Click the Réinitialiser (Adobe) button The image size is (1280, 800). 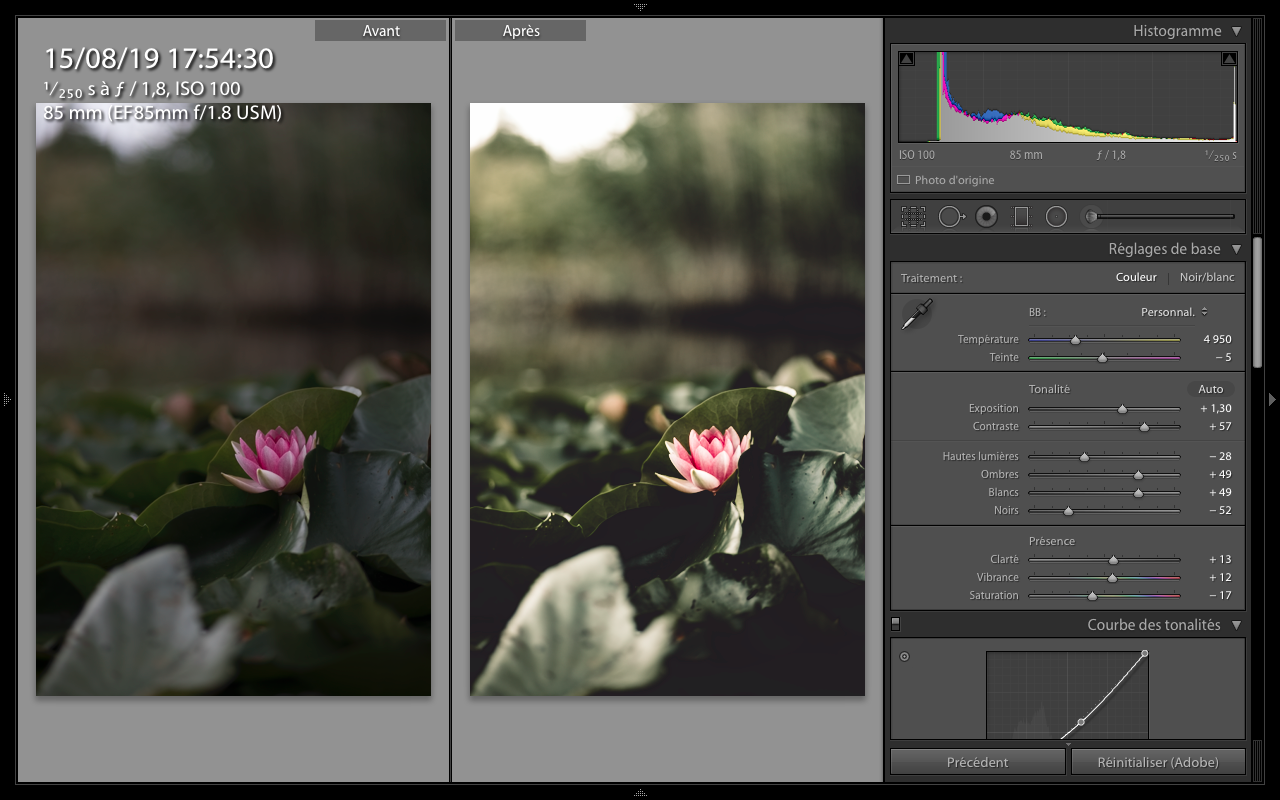[x=1158, y=762]
